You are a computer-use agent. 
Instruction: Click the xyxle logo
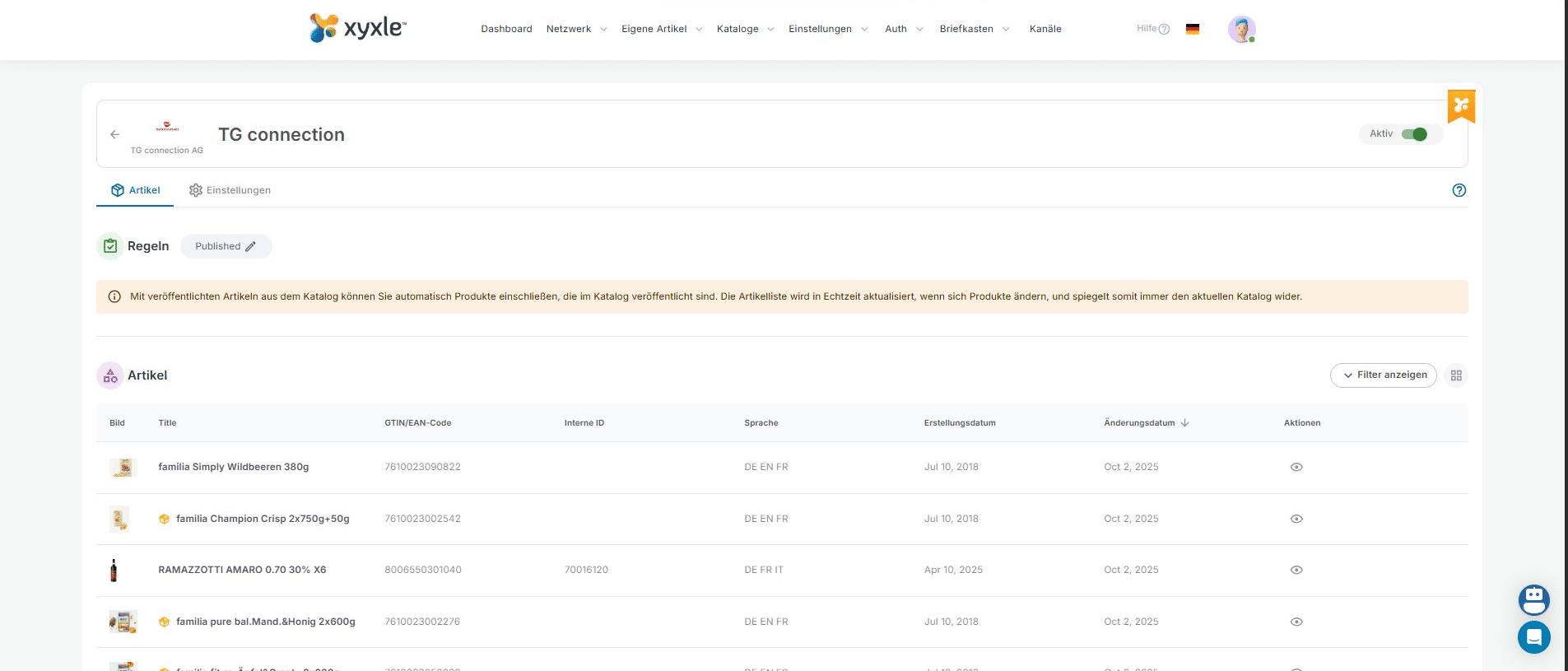[358, 28]
